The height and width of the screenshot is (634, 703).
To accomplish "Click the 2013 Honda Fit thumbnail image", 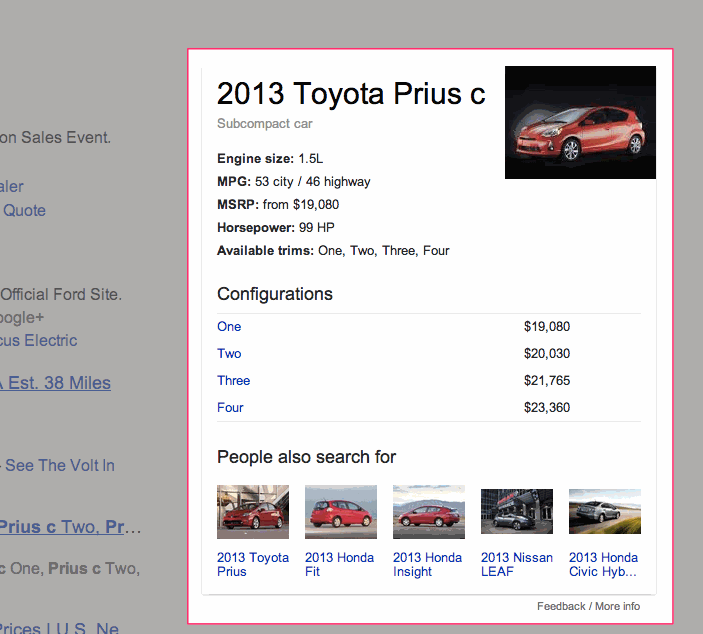I will coord(341,512).
